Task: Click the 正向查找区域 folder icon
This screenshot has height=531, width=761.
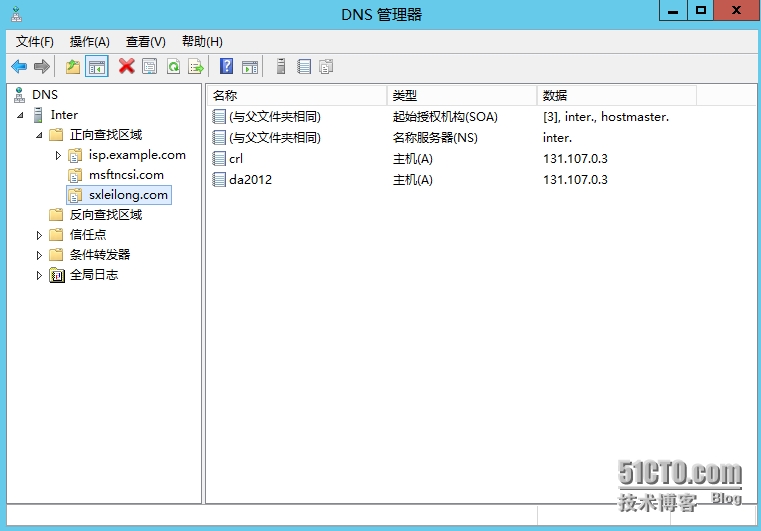Action: point(56,134)
